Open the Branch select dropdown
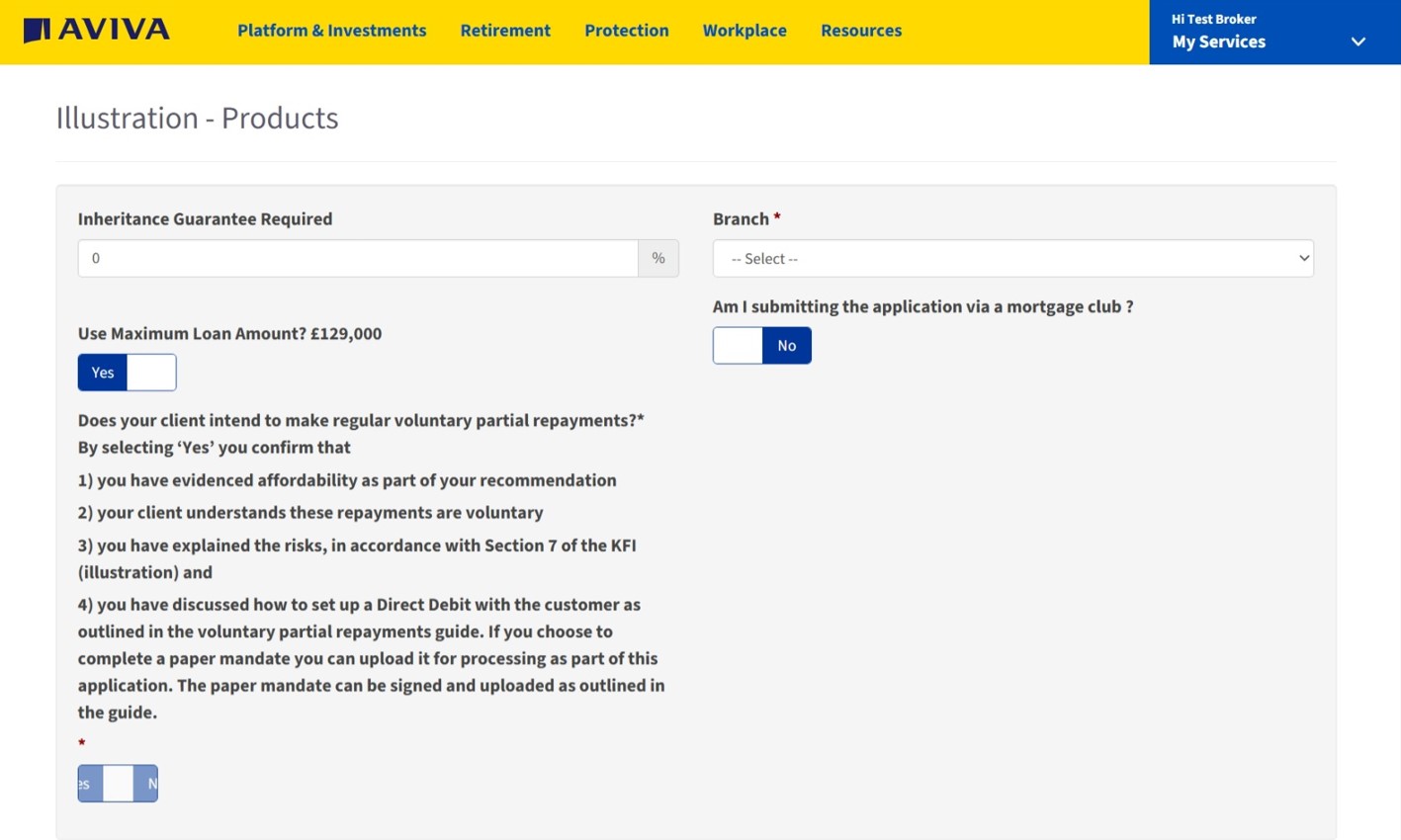This screenshot has width=1401, height=840. [x=1012, y=258]
